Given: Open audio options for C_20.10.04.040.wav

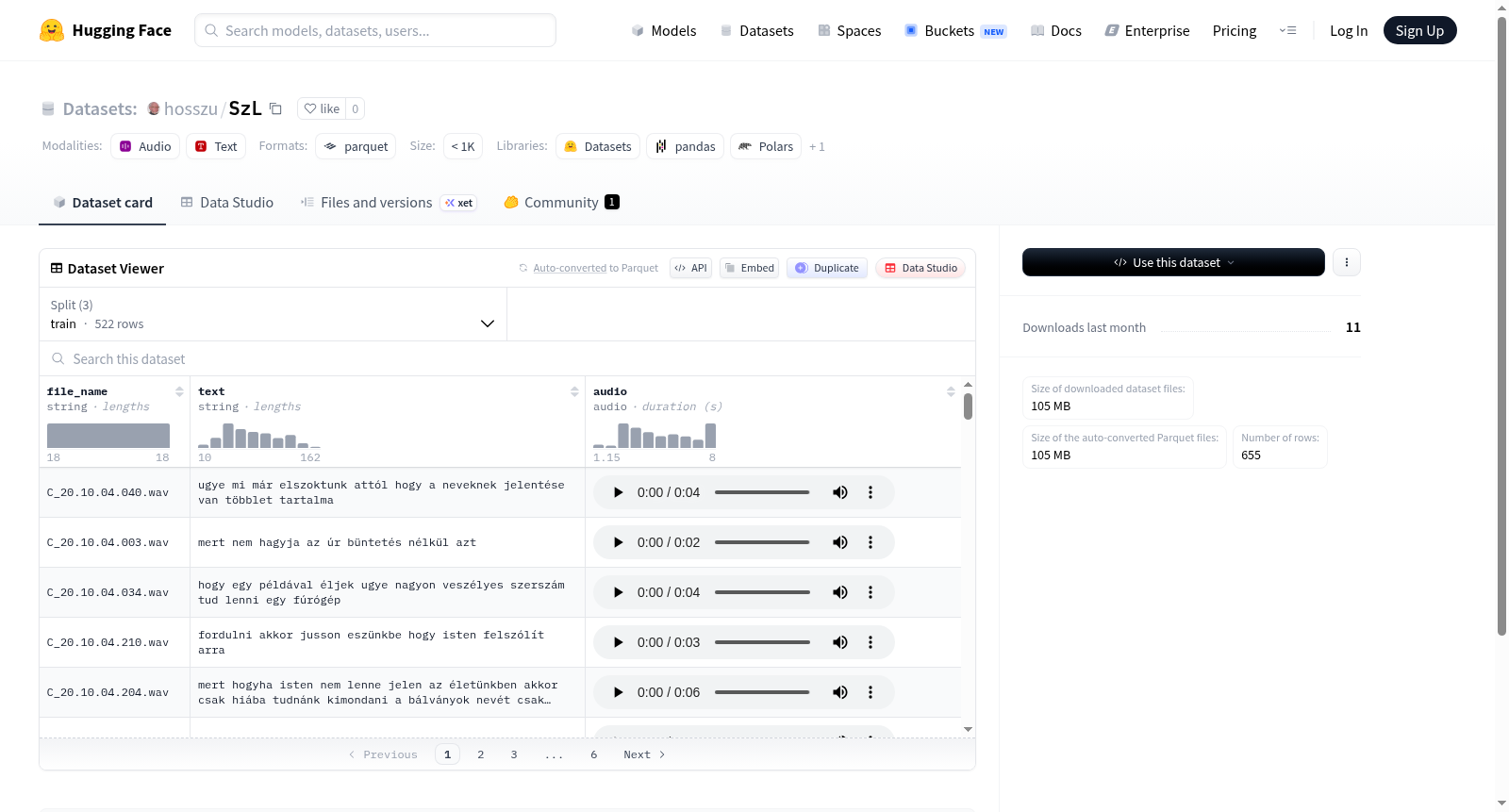Looking at the screenshot, I should click(x=871, y=492).
